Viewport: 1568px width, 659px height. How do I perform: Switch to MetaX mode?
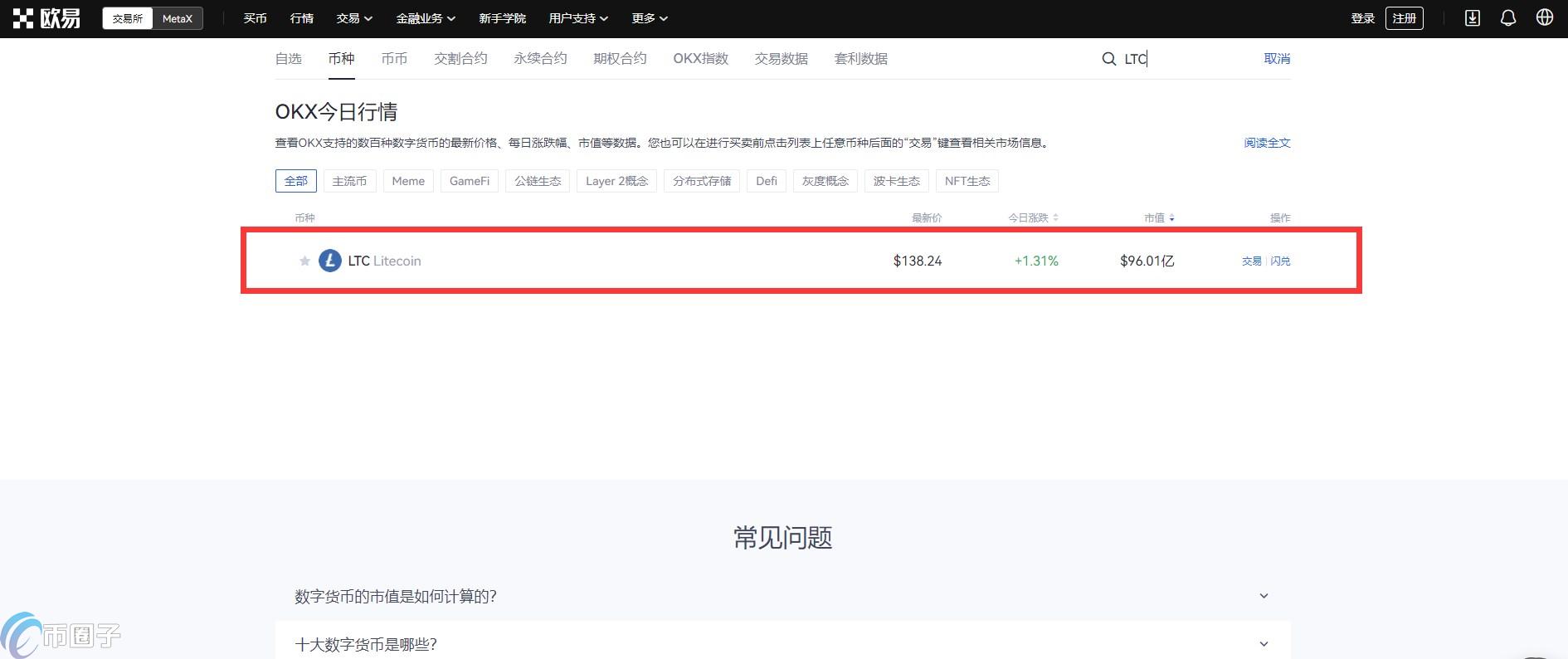(x=178, y=18)
